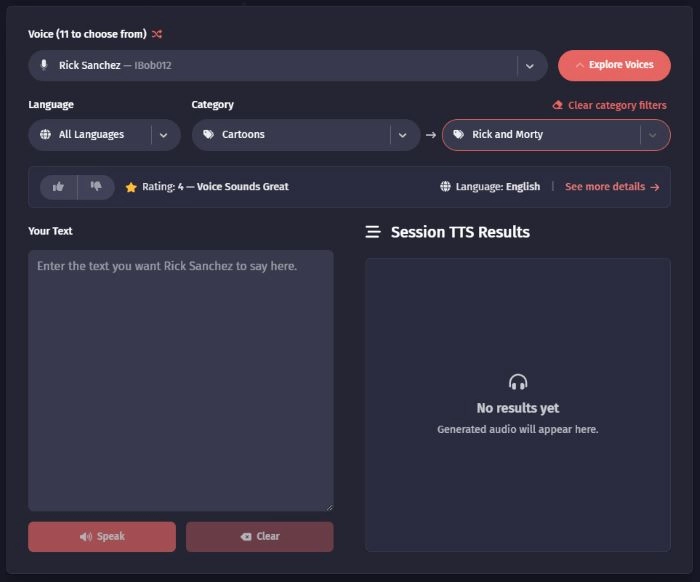Click the arrow between category dropdowns

pyautogui.click(x=431, y=135)
